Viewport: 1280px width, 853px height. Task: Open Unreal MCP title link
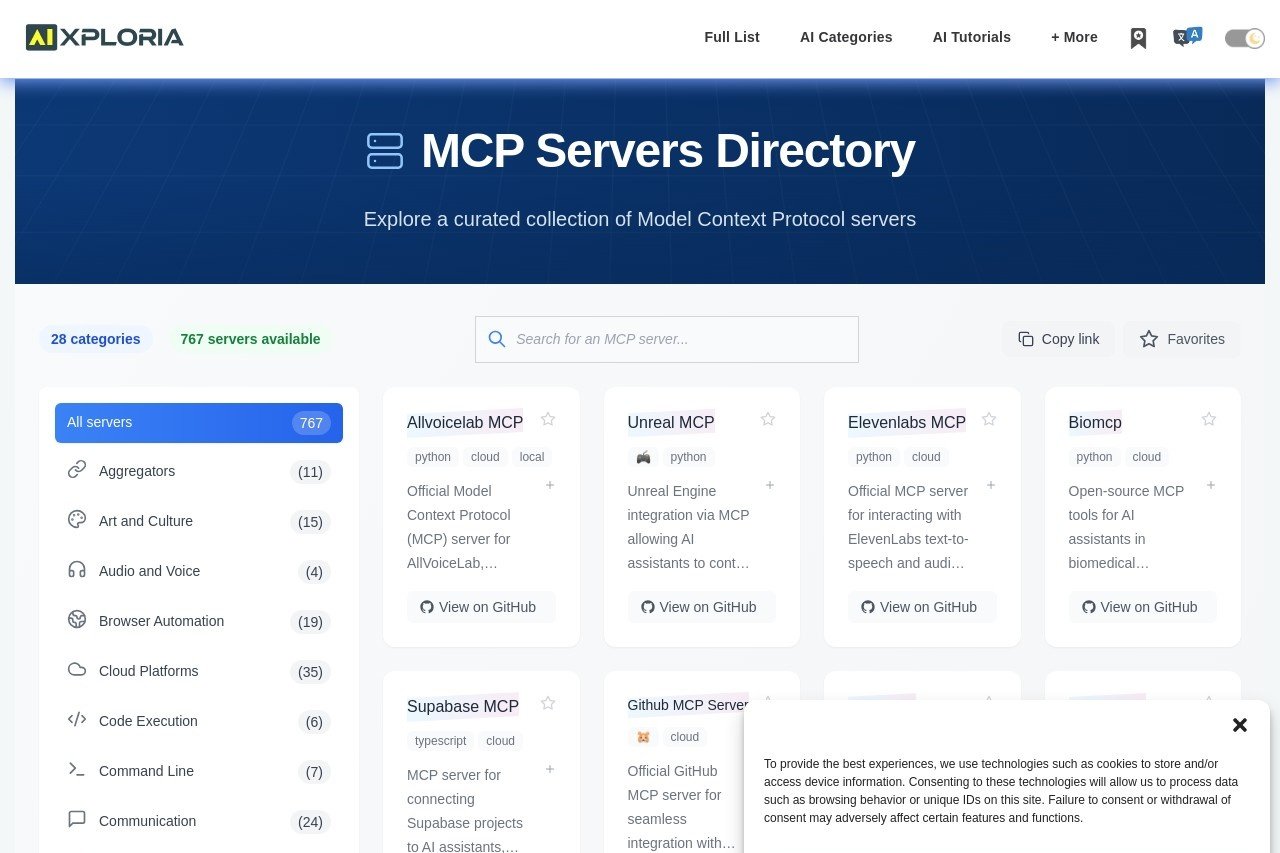tap(671, 423)
